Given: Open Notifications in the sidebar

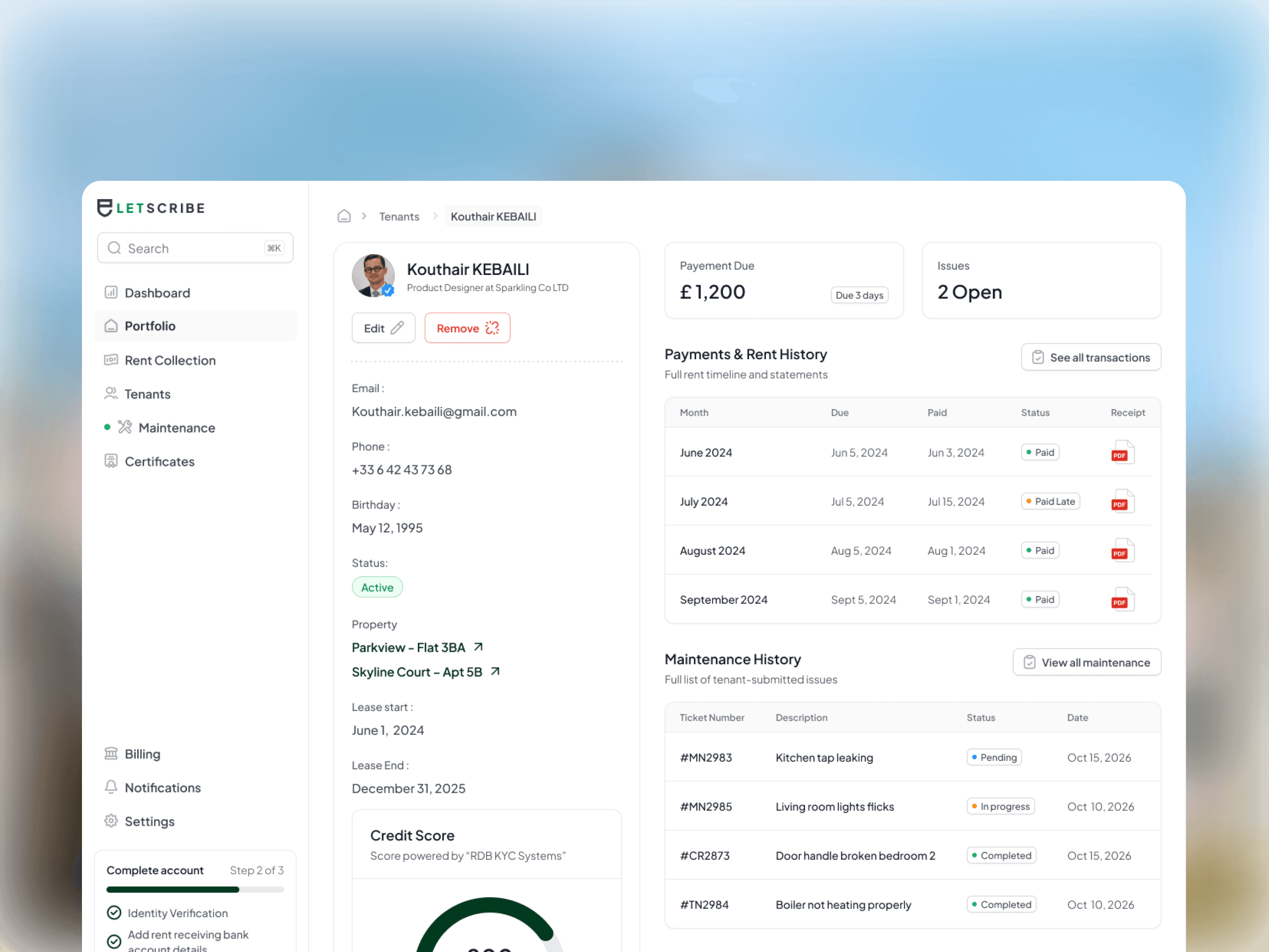Looking at the screenshot, I should click(x=195, y=787).
